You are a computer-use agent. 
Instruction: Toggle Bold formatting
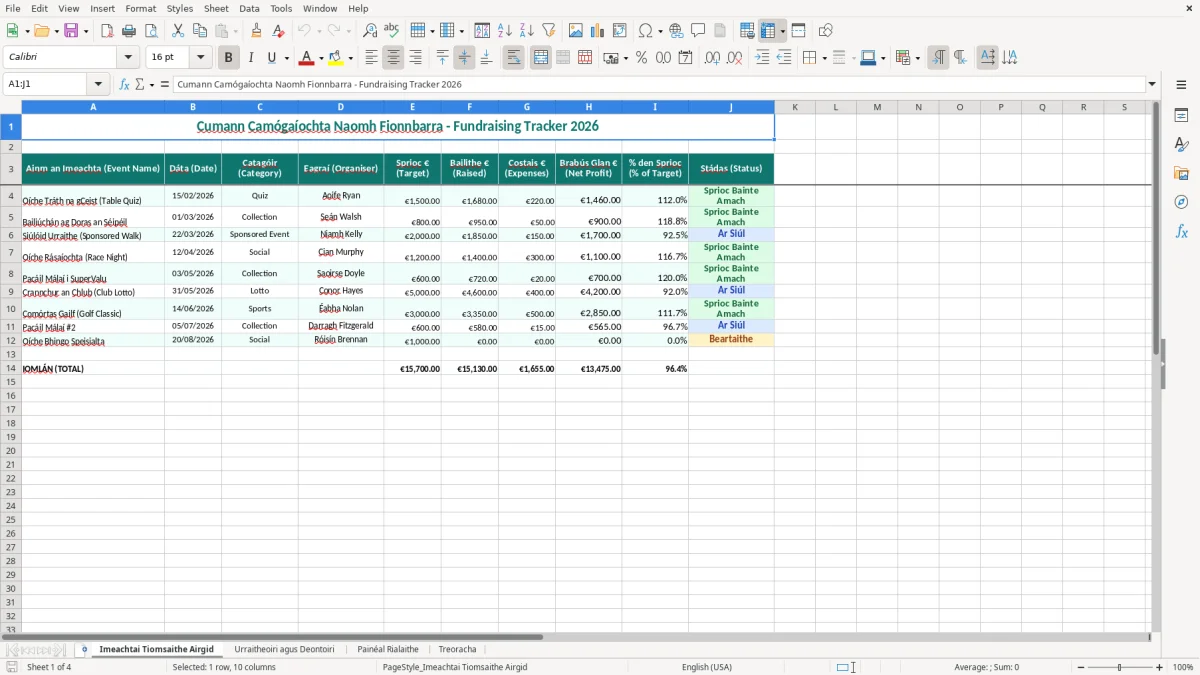[x=229, y=58]
